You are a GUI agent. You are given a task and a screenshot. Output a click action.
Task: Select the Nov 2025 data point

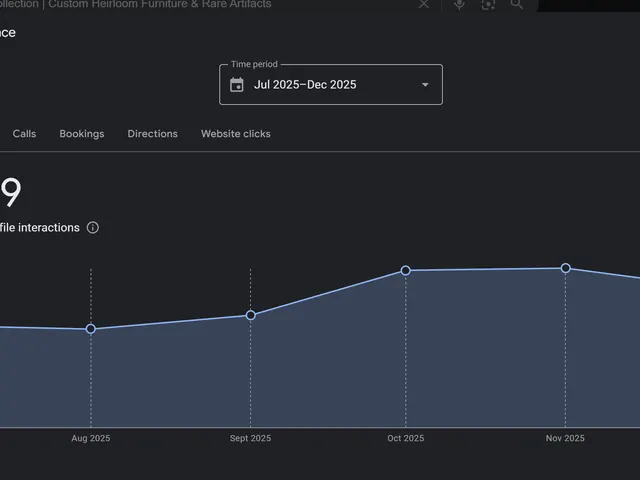(565, 268)
